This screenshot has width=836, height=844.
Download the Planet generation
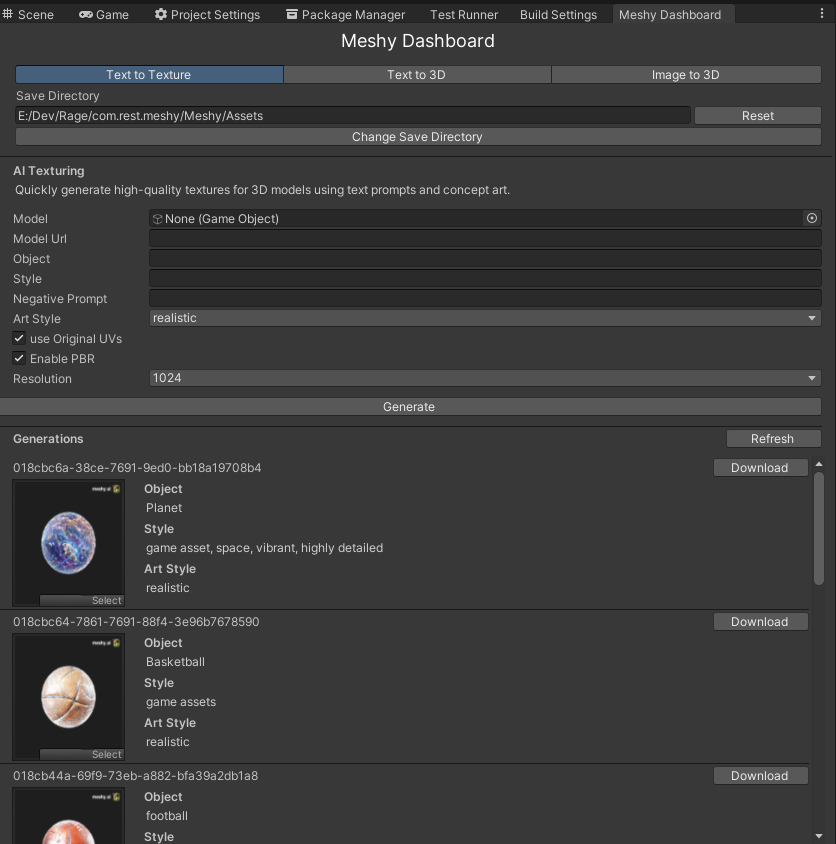[x=760, y=468]
